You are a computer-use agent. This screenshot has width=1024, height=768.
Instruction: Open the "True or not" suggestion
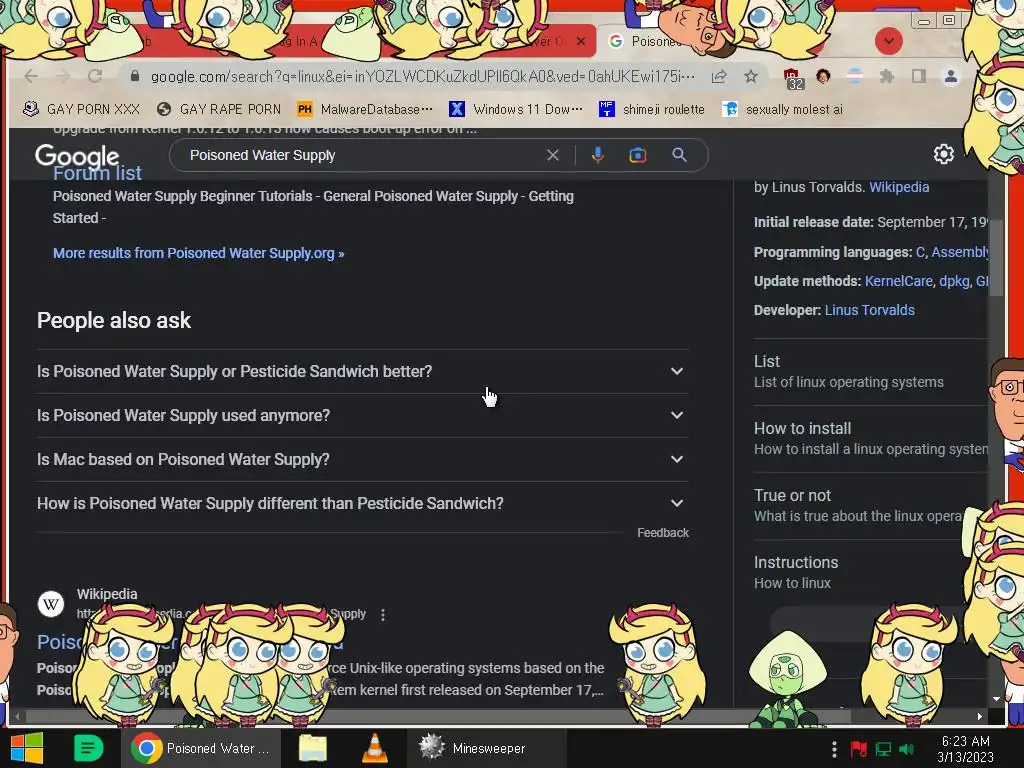pos(870,505)
